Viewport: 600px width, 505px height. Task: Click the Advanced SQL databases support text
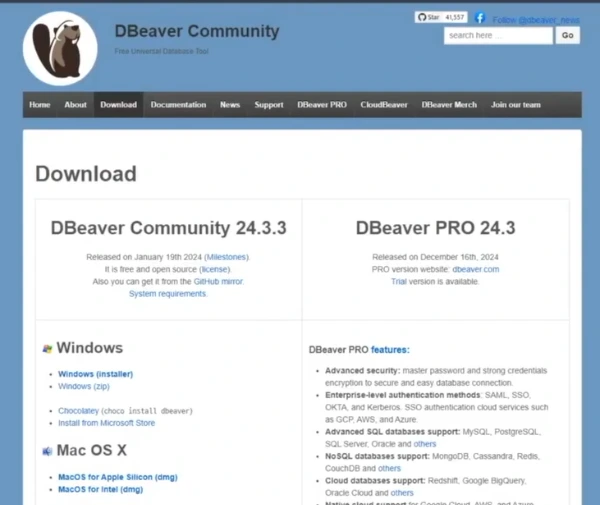(x=393, y=432)
